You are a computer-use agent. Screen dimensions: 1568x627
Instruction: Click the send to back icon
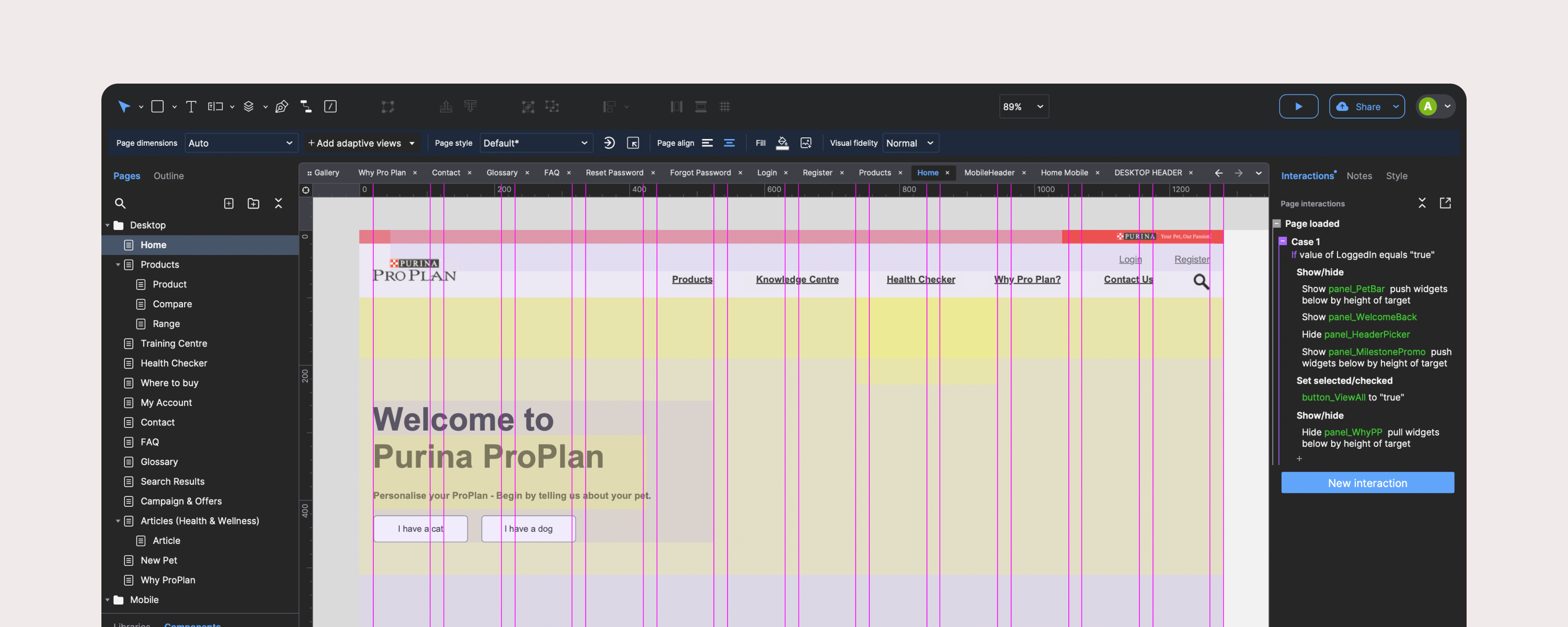point(470,107)
